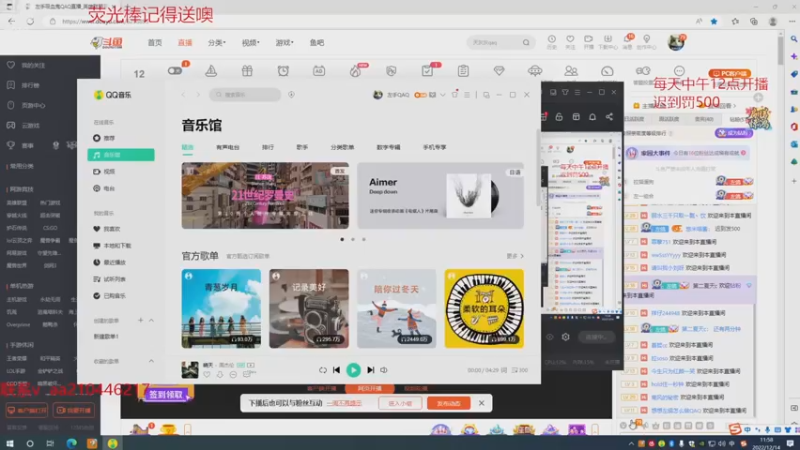Image resolution: width=800 pixels, height=450 pixels.
Task: Open 最近播放 in QQ Music sidebar
Action: (x=121, y=262)
